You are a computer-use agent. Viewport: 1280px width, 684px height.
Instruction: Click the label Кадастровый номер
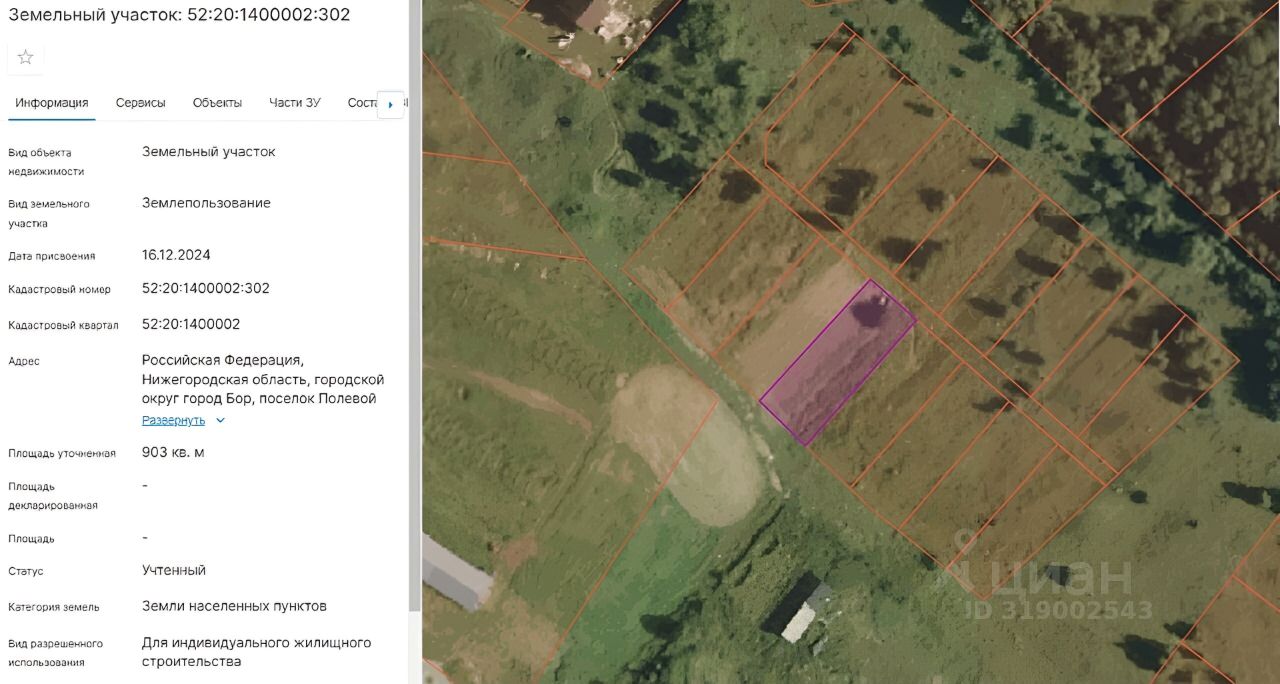pos(60,290)
